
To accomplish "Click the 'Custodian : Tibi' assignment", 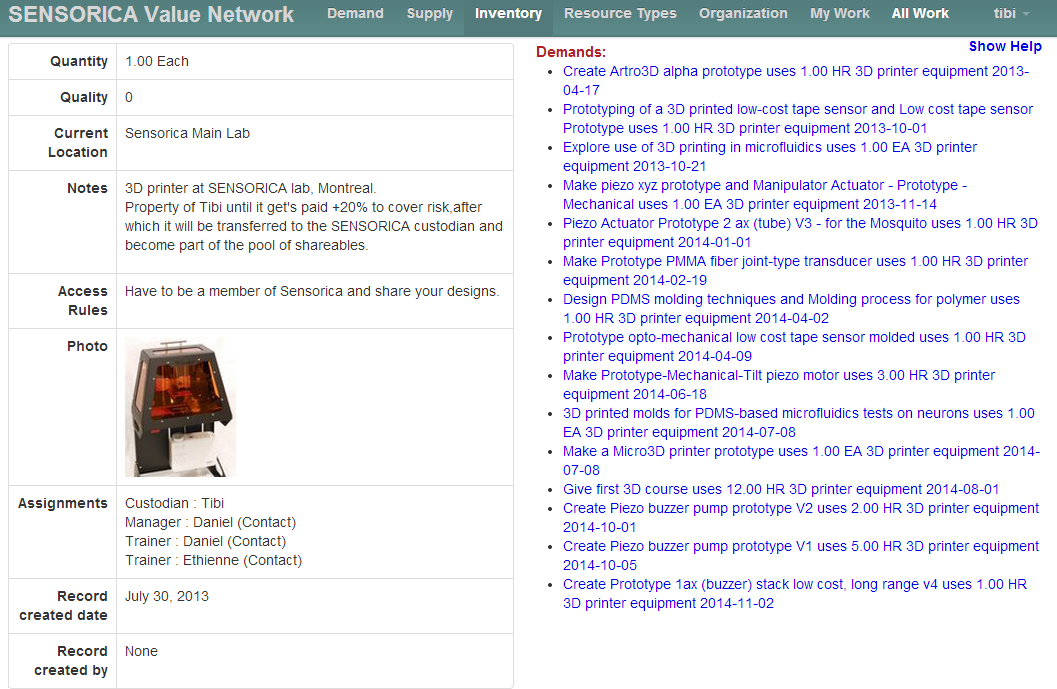I will pos(175,503).
